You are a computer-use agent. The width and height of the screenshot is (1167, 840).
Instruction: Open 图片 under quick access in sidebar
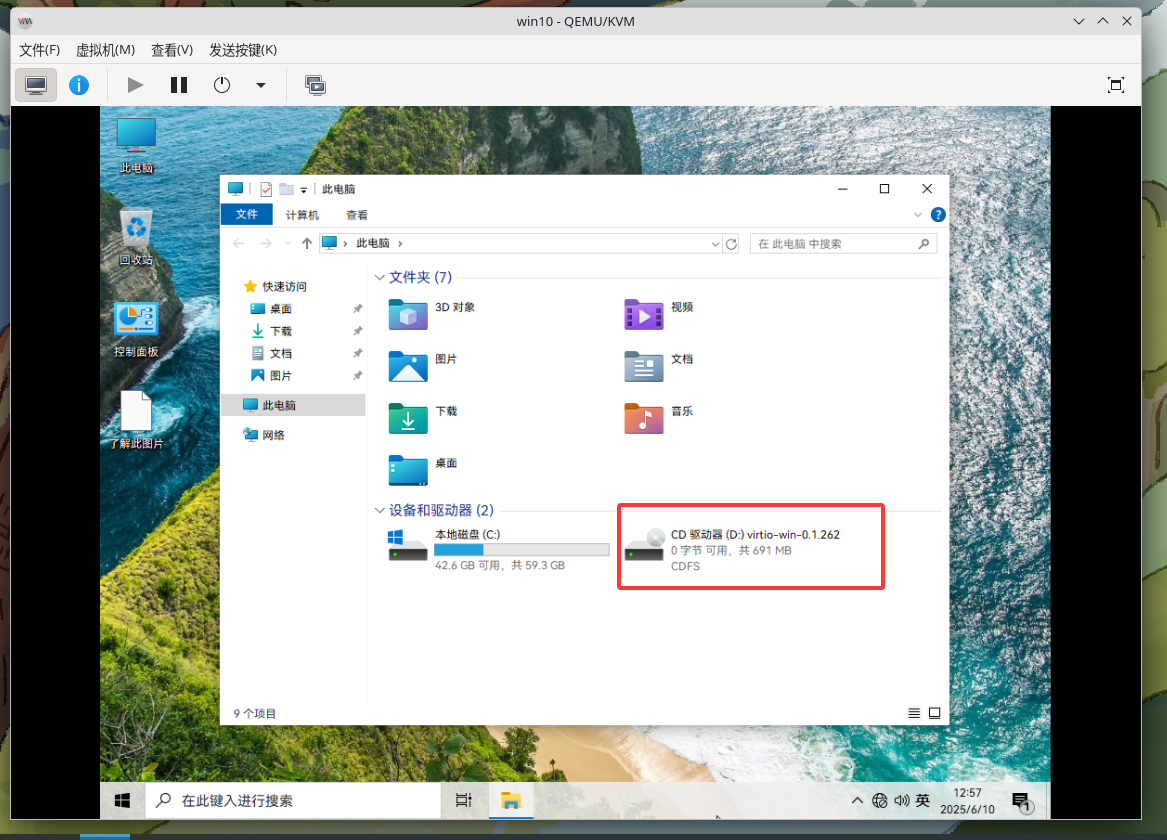272,376
